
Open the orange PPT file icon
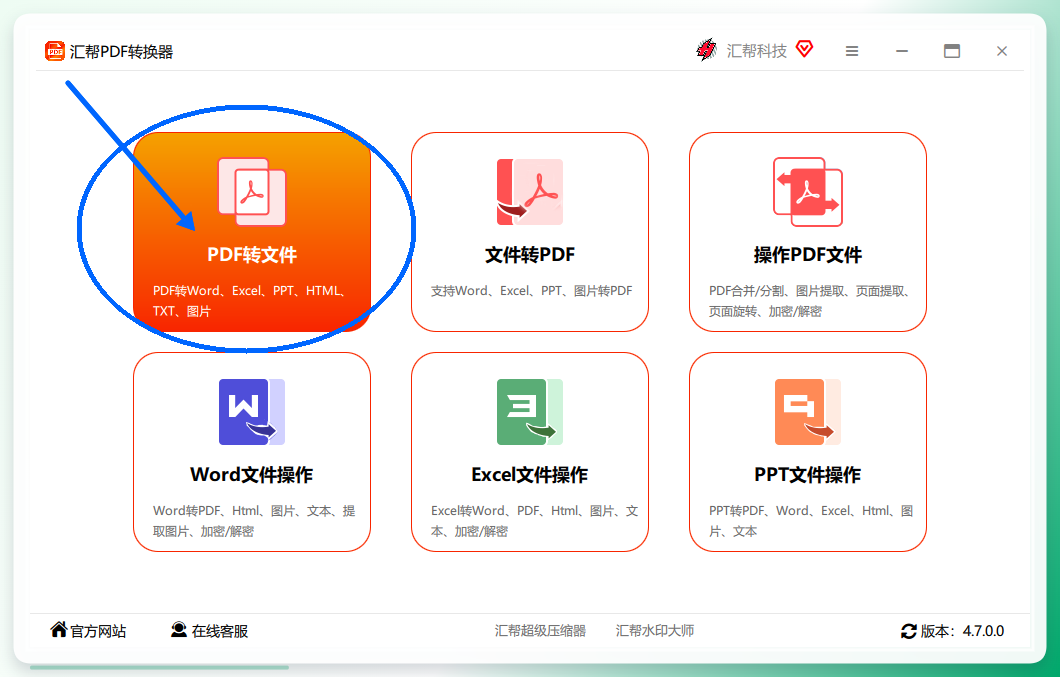[808, 412]
